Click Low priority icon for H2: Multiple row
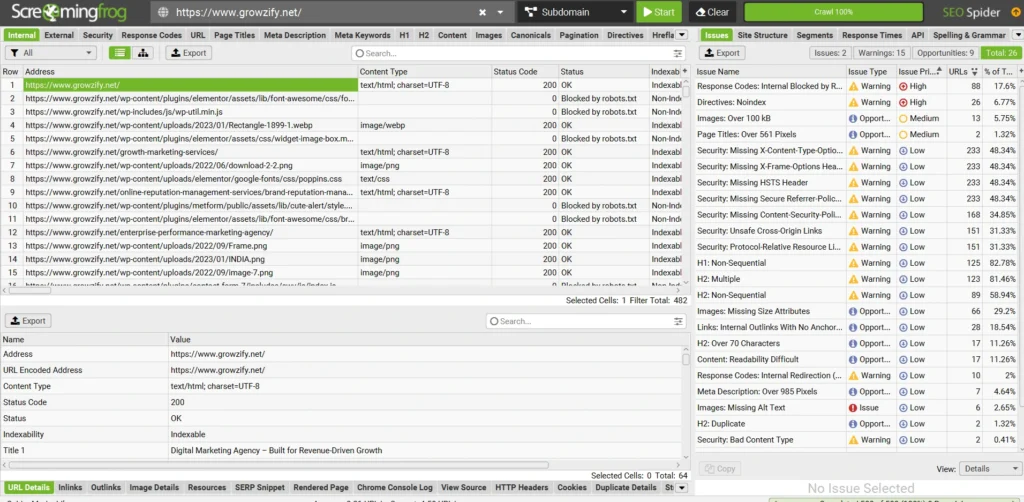The width and height of the screenshot is (1024, 502). [x=903, y=279]
